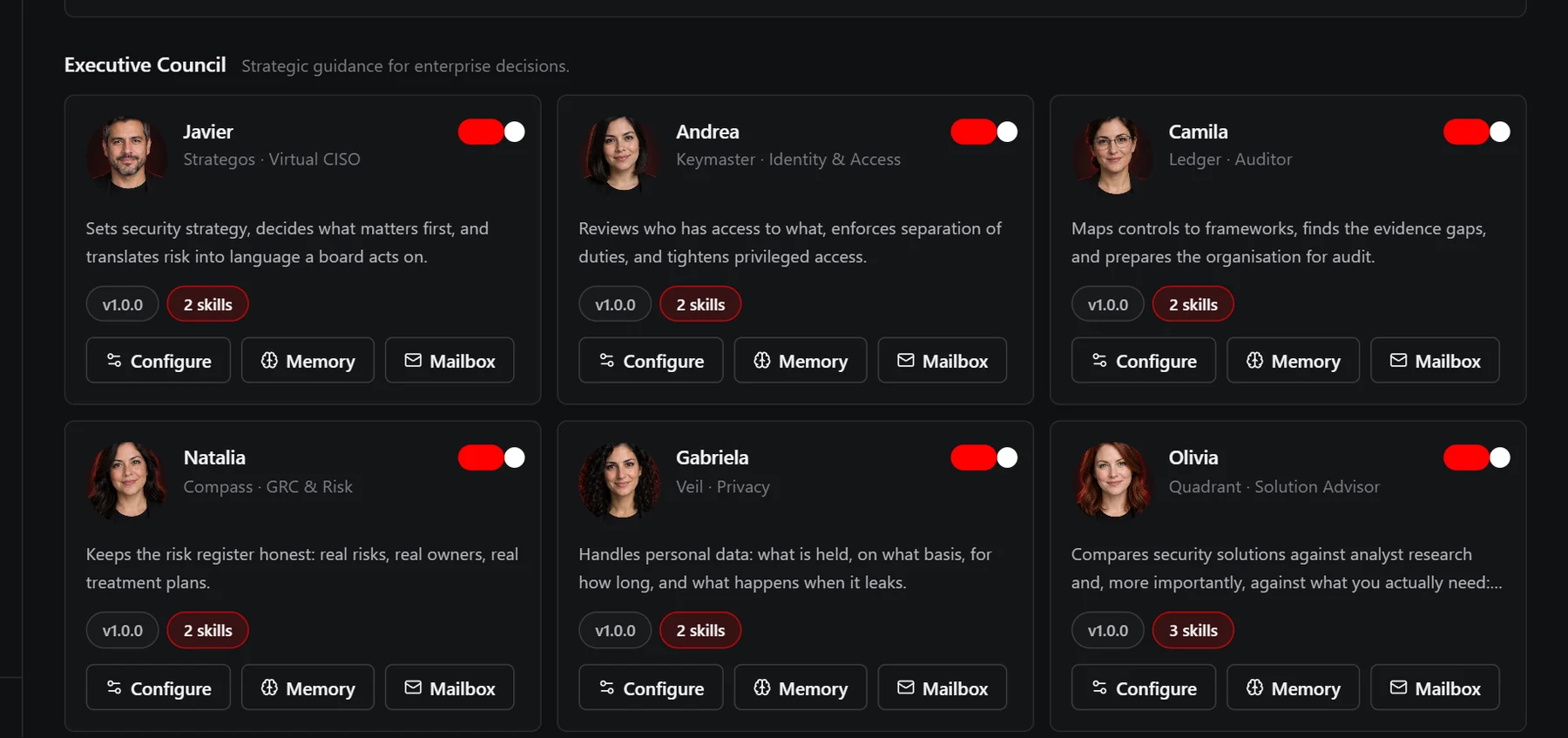Screen dimensions: 1568x738
Task: Click "Veil · Privacy" subtitle
Action: [723, 487]
